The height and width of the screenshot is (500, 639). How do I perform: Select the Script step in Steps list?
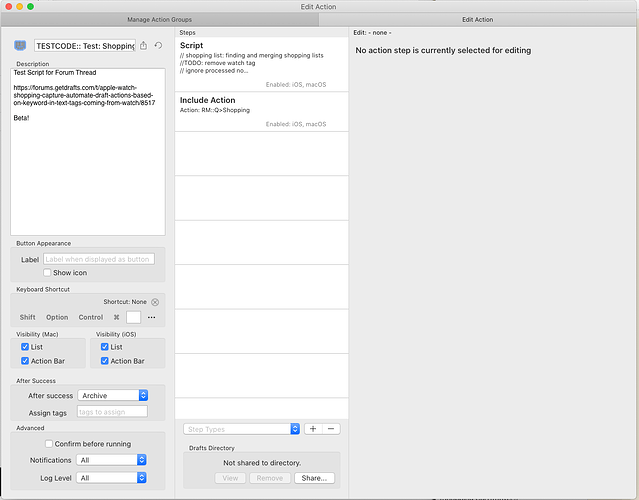262,64
